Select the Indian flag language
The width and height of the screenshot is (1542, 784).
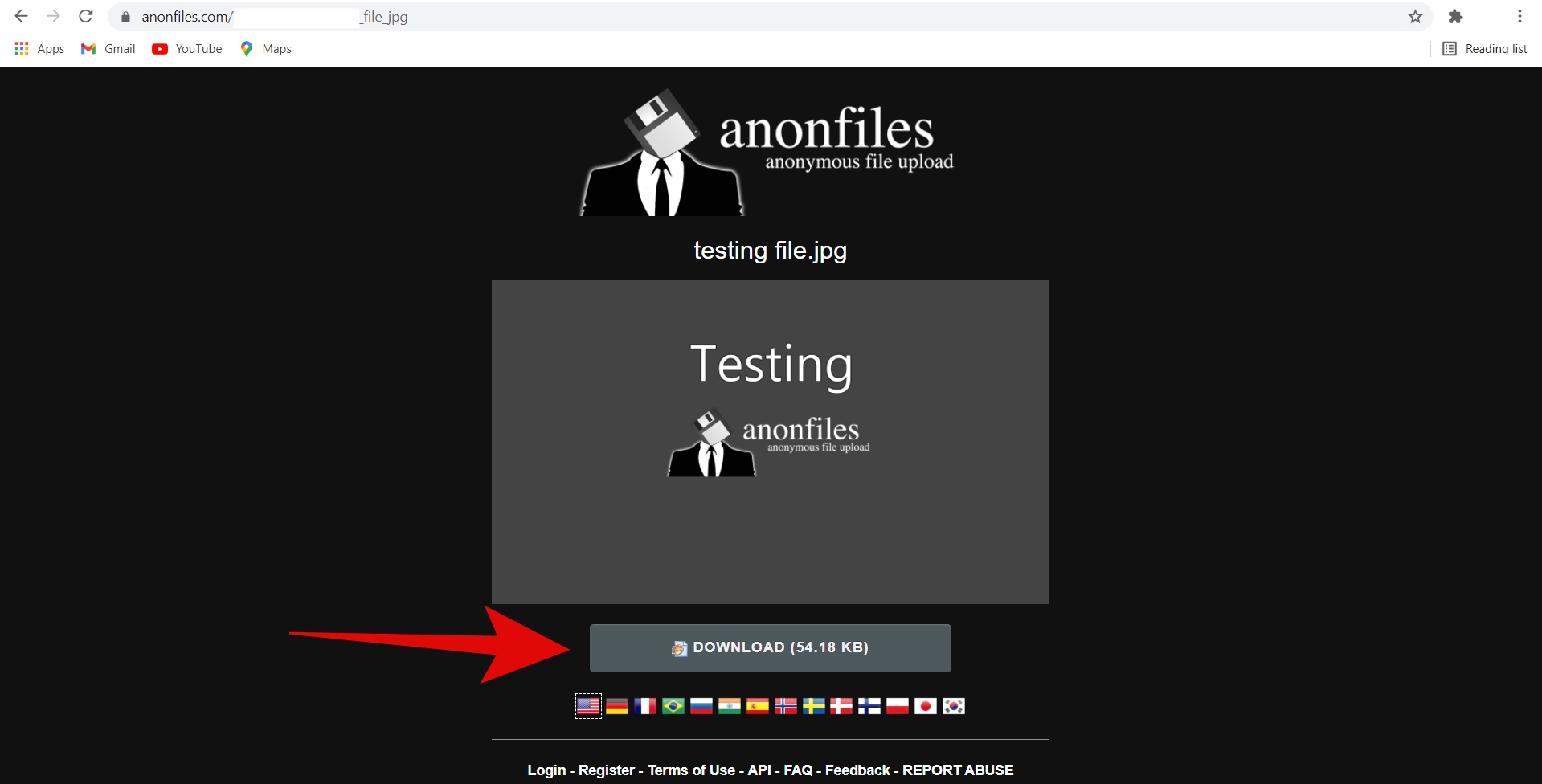pos(730,706)
